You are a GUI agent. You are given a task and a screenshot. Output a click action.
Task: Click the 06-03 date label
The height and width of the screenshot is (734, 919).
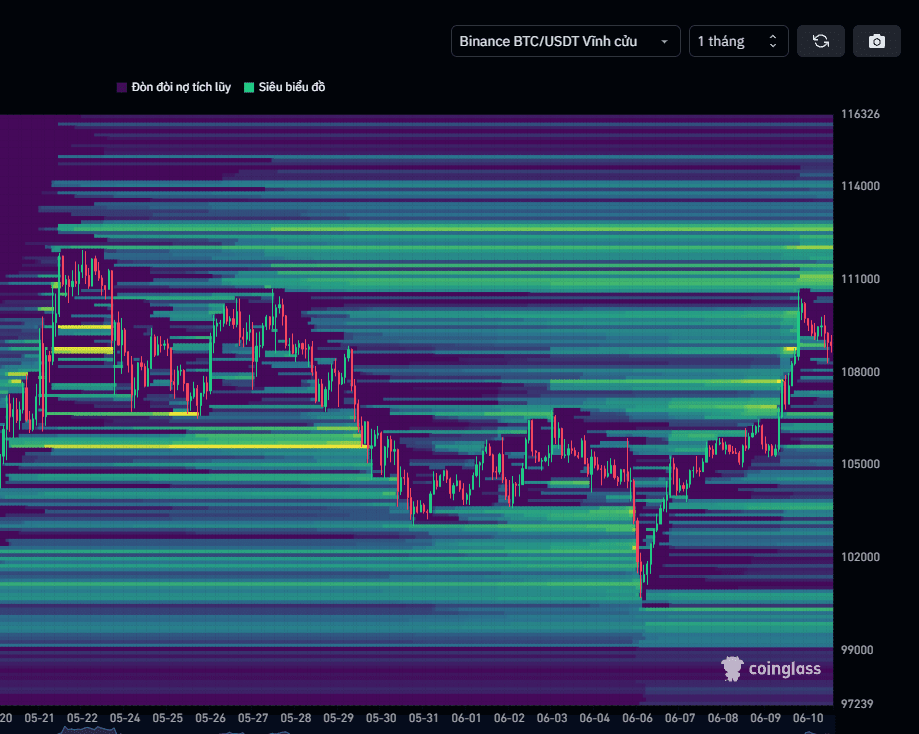(552, 718)
